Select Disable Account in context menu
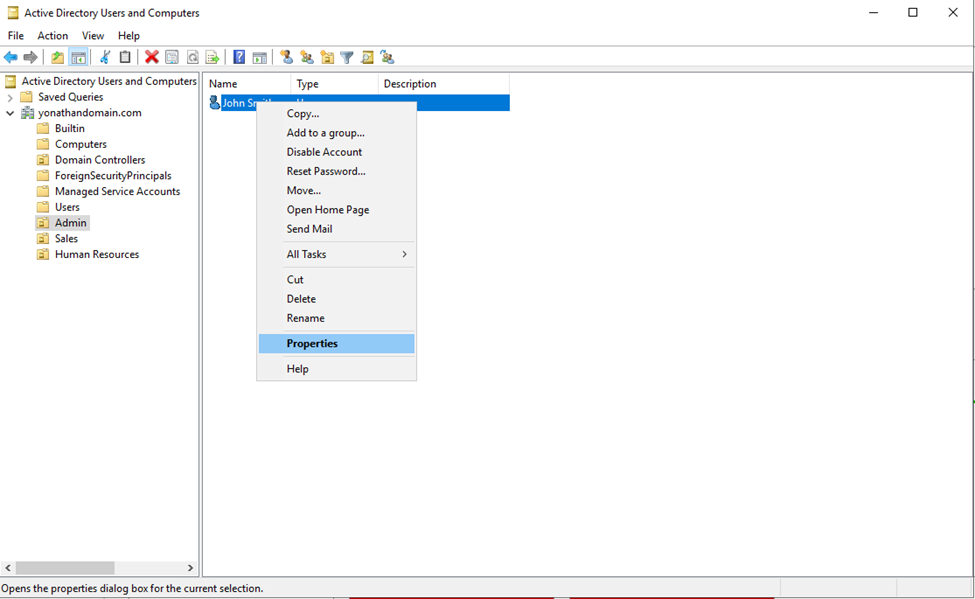 [336, 152]
